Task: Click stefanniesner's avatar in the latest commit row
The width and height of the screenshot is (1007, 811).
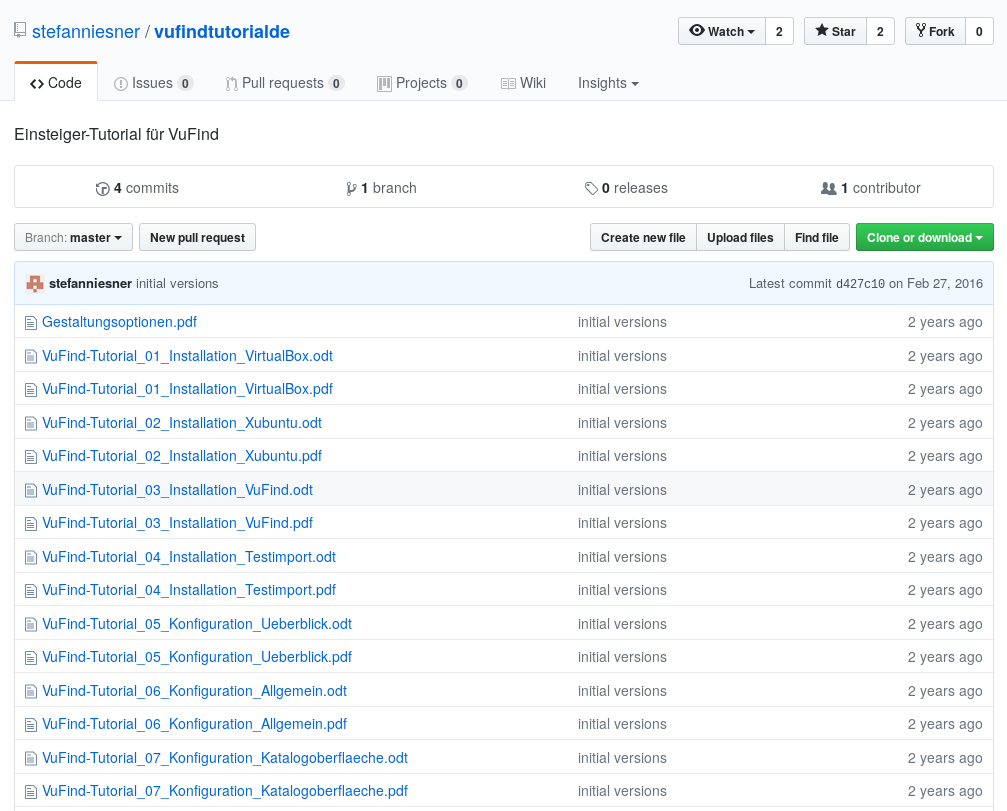Action: tap(35, 283)
